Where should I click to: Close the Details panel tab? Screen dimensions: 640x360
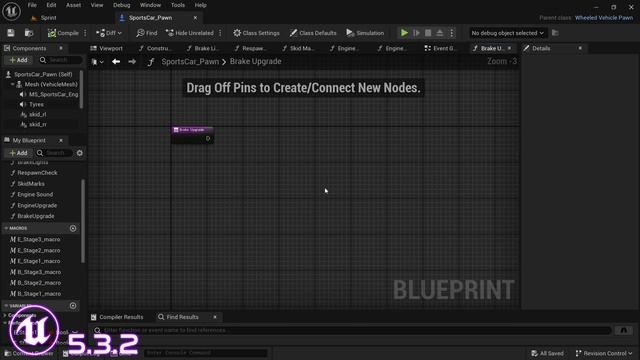point(580,48)
